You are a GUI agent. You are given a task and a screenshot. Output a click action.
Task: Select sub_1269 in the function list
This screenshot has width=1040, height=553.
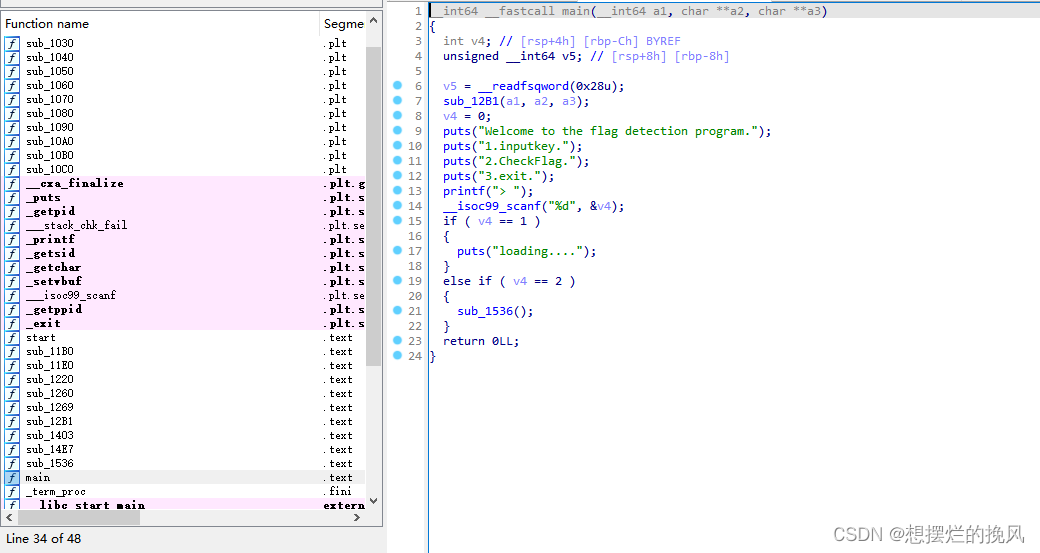(x=50, y=407)
